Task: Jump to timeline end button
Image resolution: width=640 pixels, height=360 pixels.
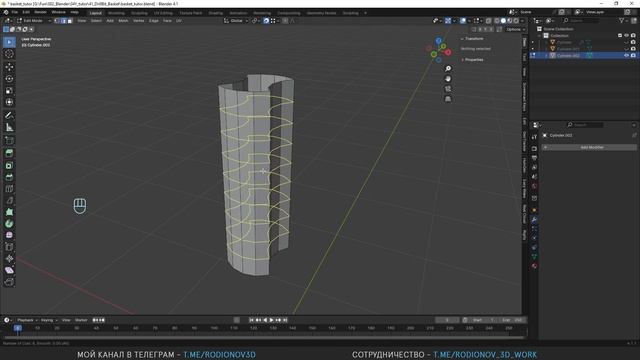Action: pos(285,320)
